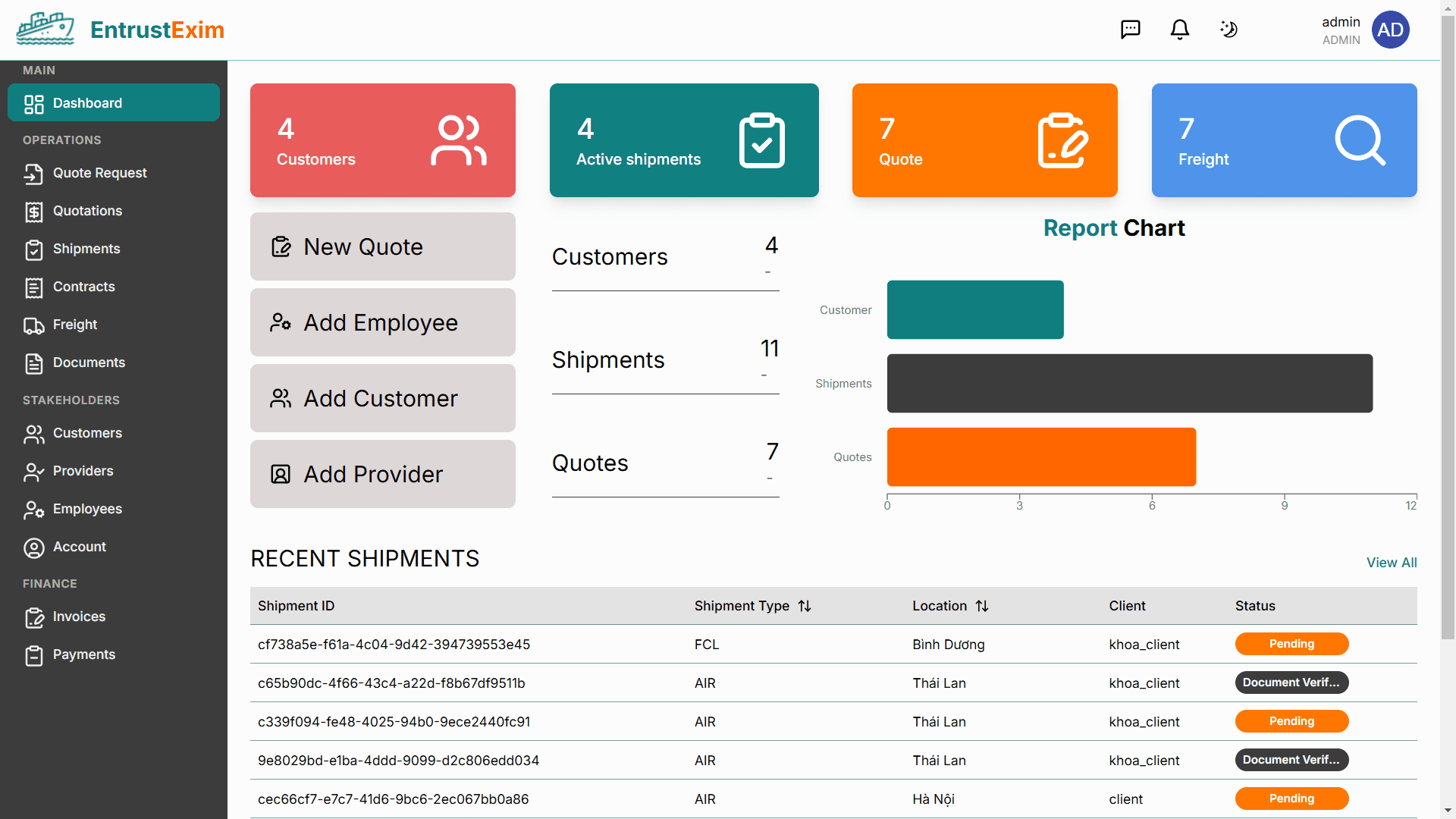
Task: Click View All recent shipments link
Action: 1392,563
